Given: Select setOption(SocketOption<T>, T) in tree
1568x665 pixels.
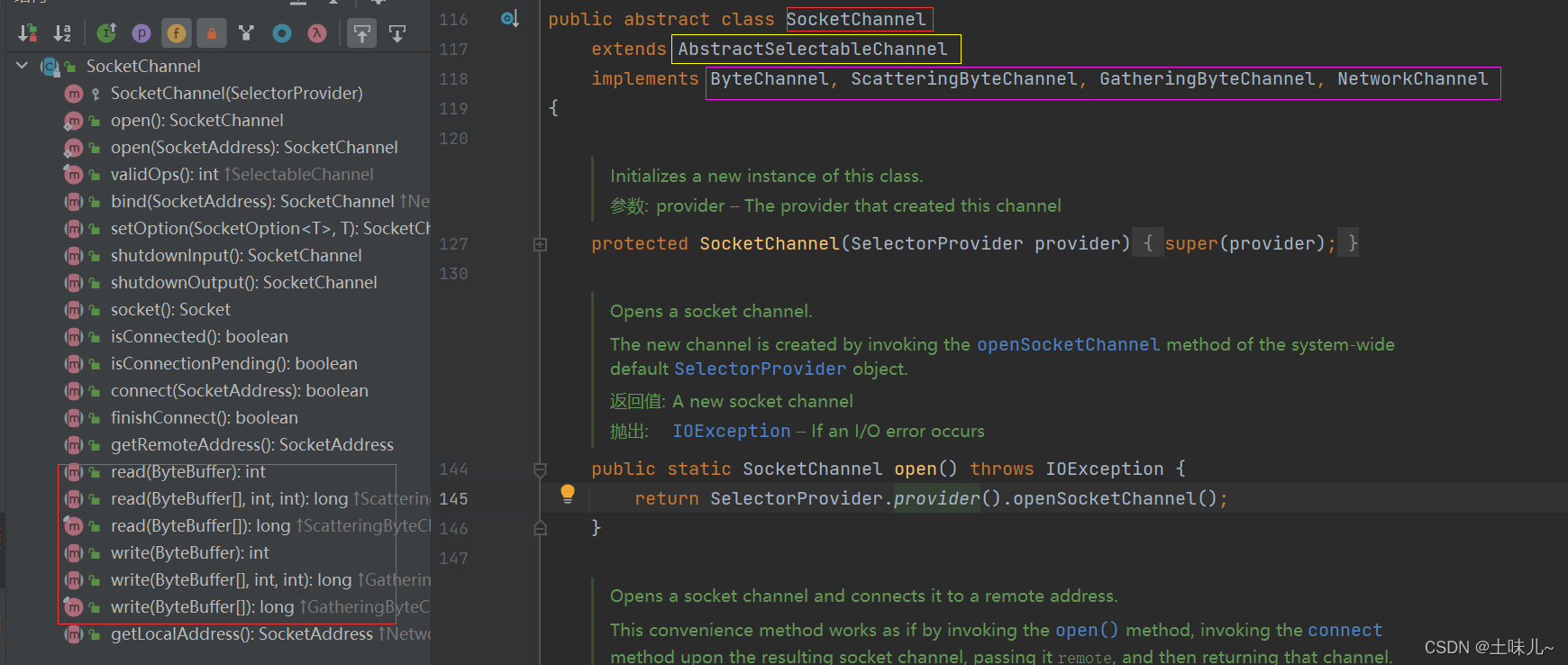Looking at the screenshot, I should coord(270,228).
